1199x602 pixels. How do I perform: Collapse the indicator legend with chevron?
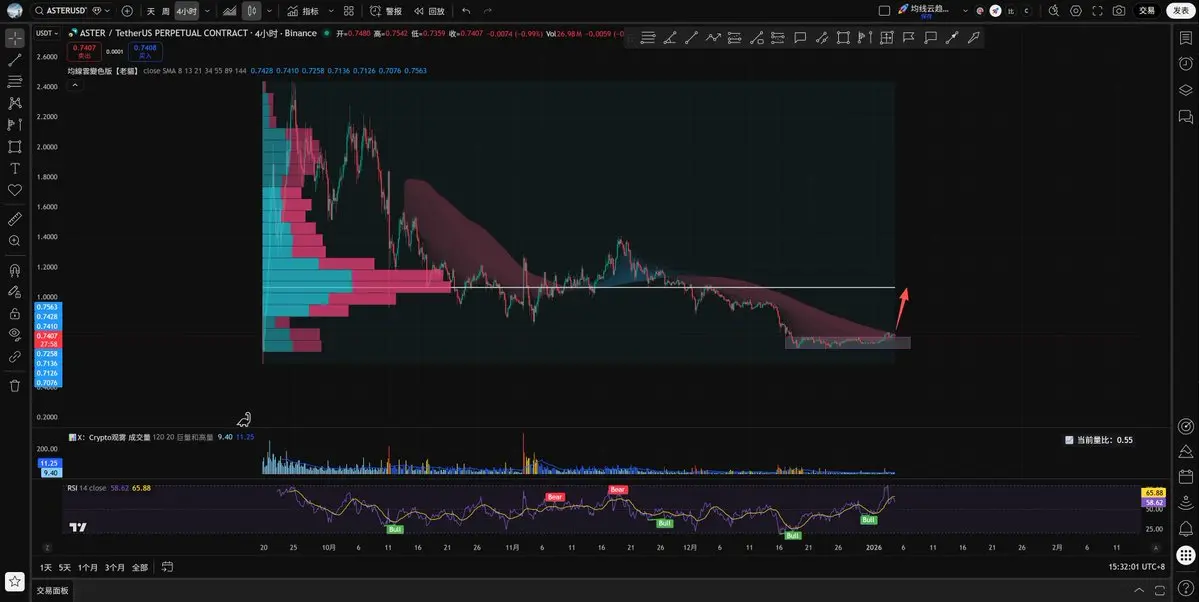pos(75,85)
